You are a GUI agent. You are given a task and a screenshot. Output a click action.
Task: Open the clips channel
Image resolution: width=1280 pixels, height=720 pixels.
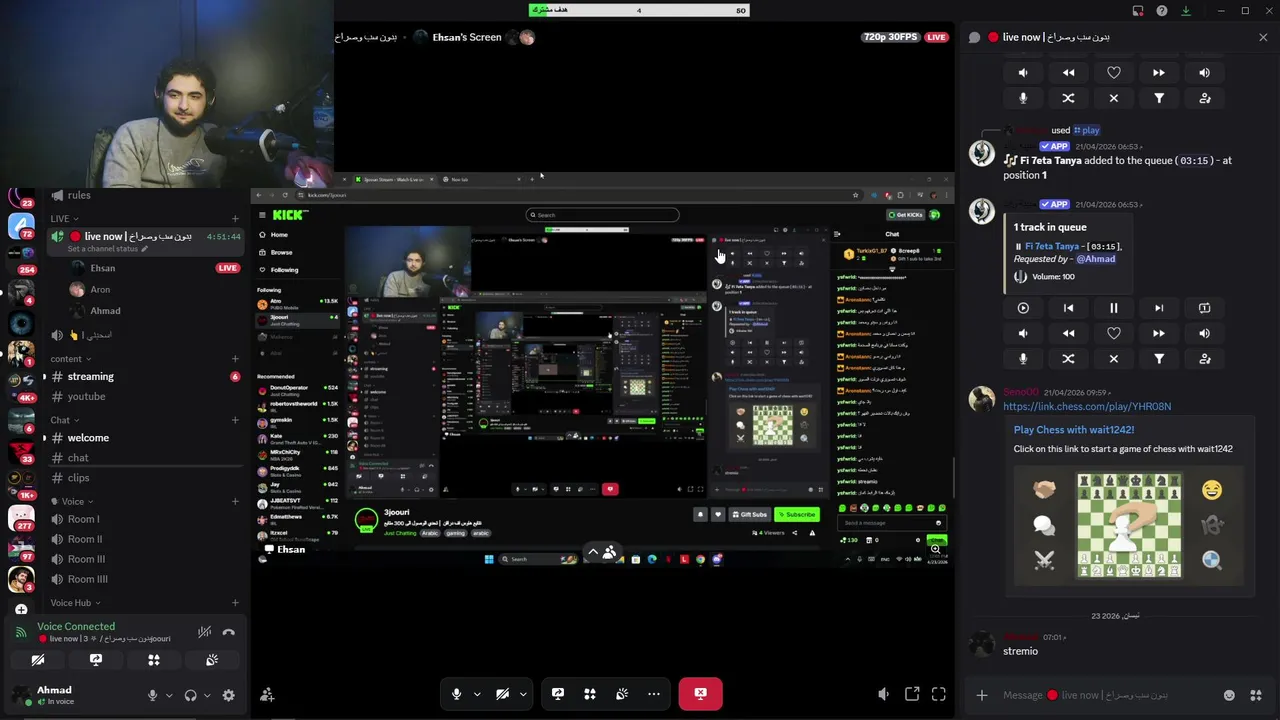click(144, 478)
